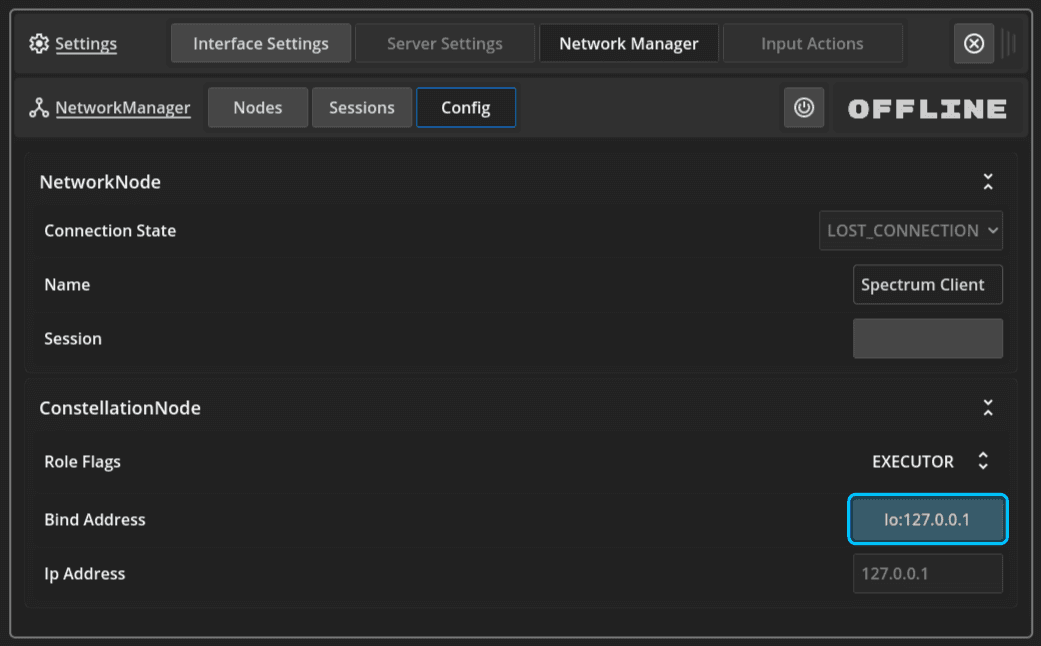Edit the Name field Spectrum Client
The width and height of the screenshot is (1041, 646).
(928, 285)
